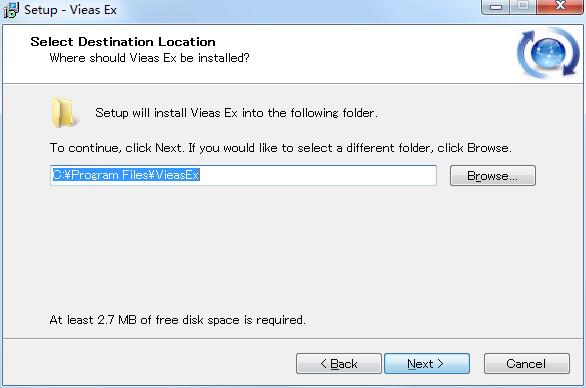Click empty space at end of path field
This screenshot has height=388, width=586.
pos(318,175)
